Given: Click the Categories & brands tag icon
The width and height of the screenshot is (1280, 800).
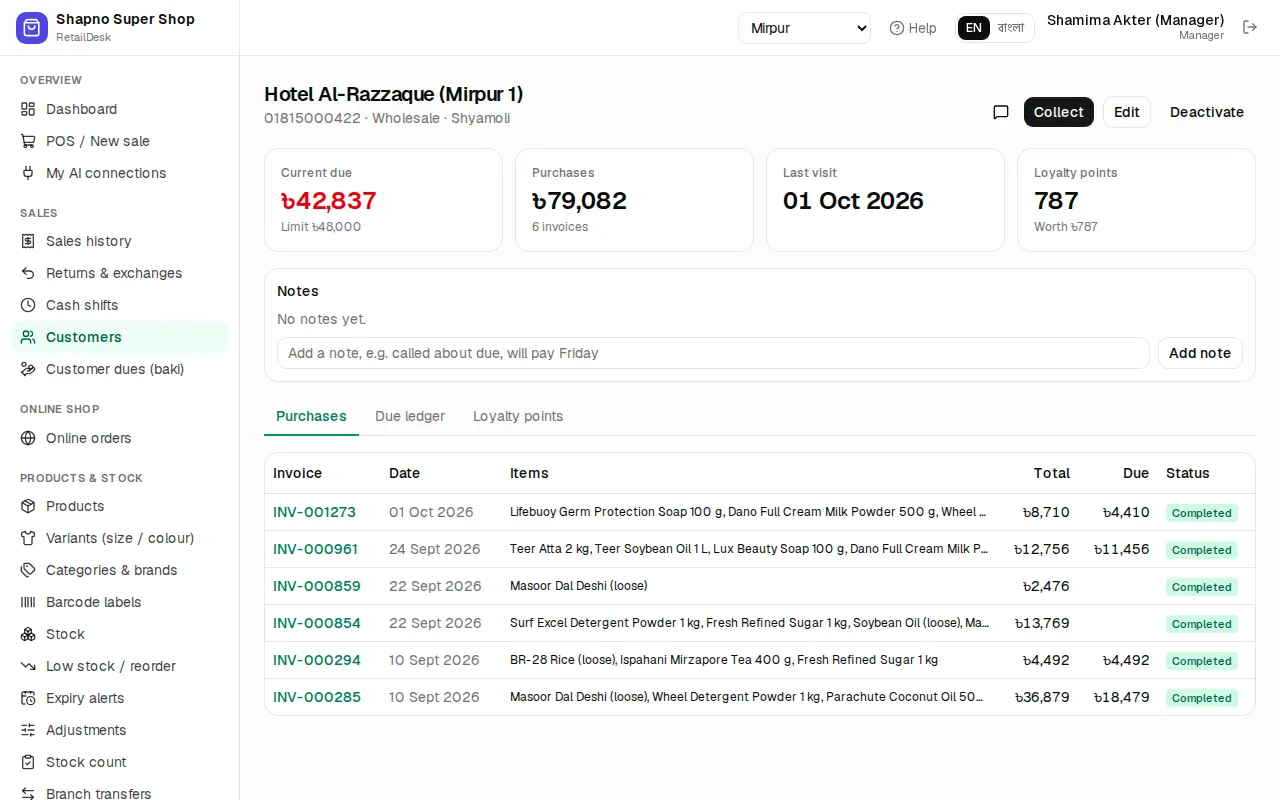Looking at the screenshot, I should [28, 570].
